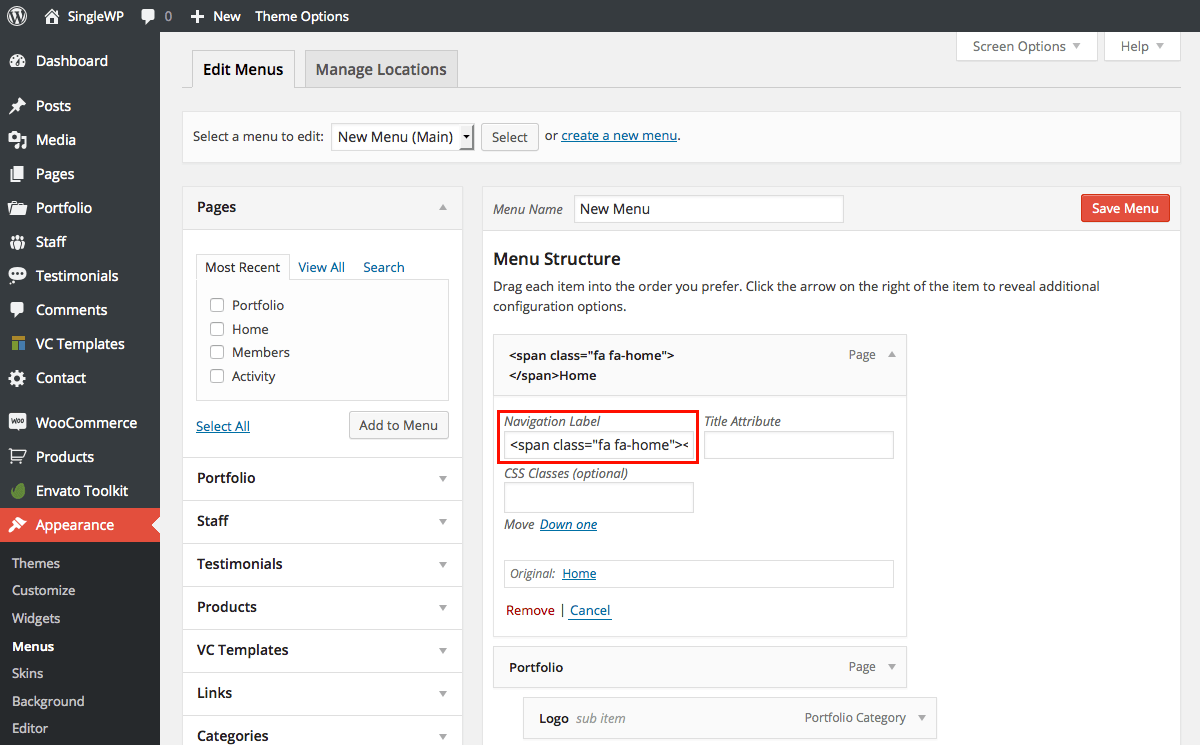Click the Posts pushpin icon

(x=17, y=106)
